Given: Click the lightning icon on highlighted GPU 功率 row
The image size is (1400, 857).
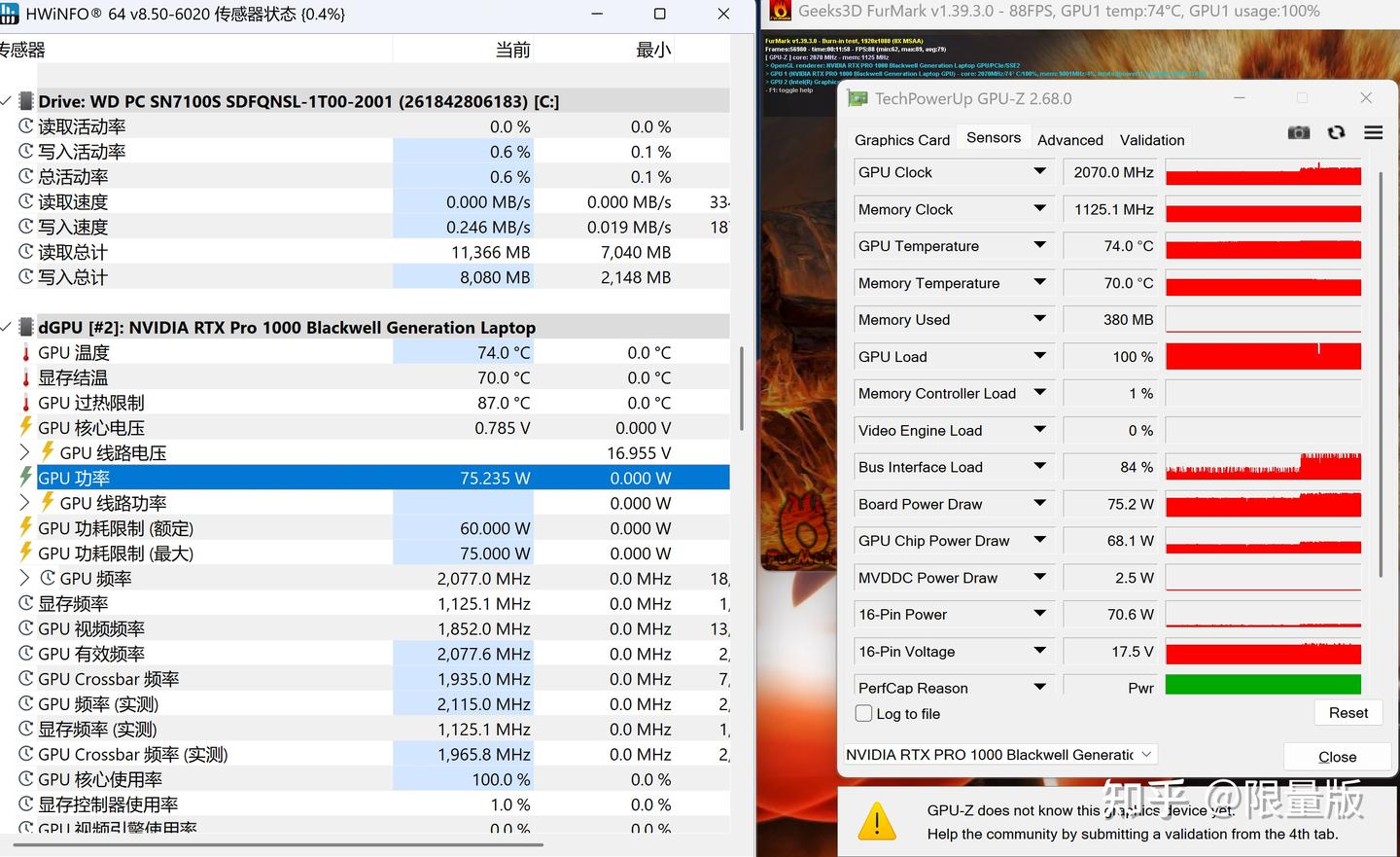Looking at the screenshot, I should point(26,478).
